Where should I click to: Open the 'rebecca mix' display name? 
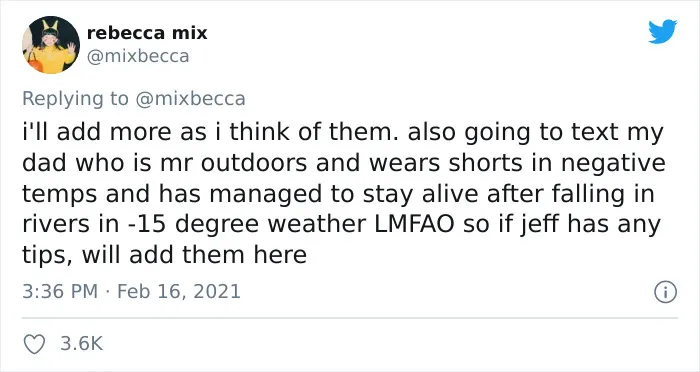pyautogui.click(x=147, y=33)
